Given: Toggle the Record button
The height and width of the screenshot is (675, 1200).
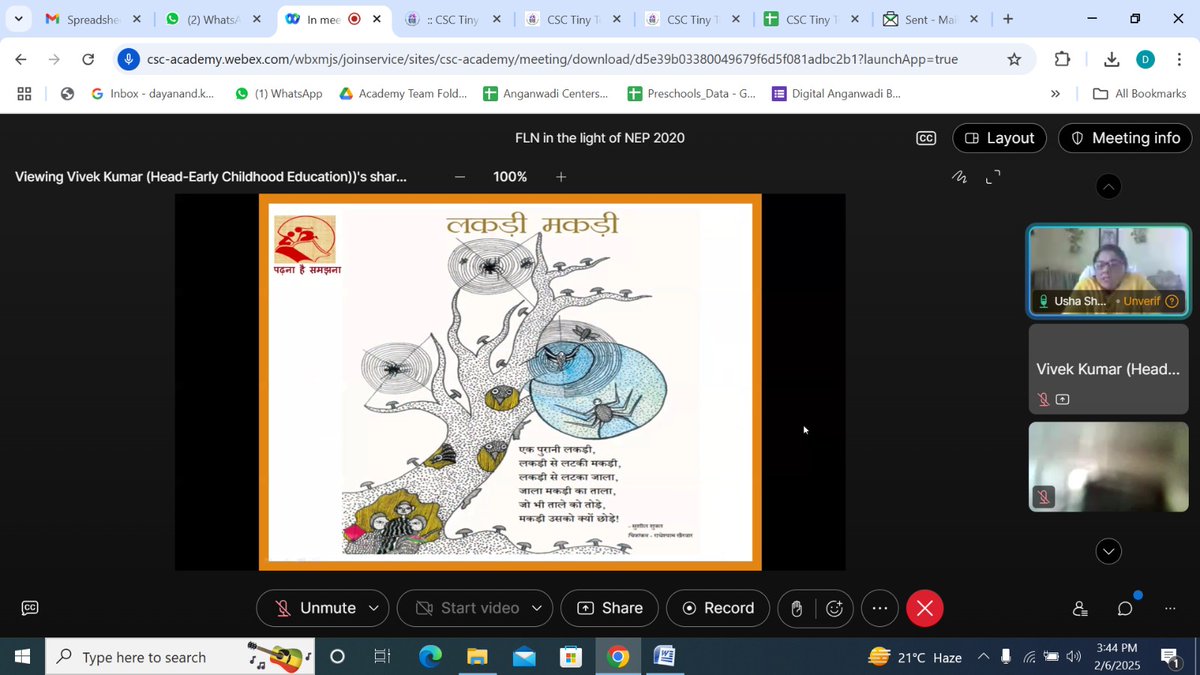Looking at the screenshot, I should pyautogui.click(x=717, y=608).
